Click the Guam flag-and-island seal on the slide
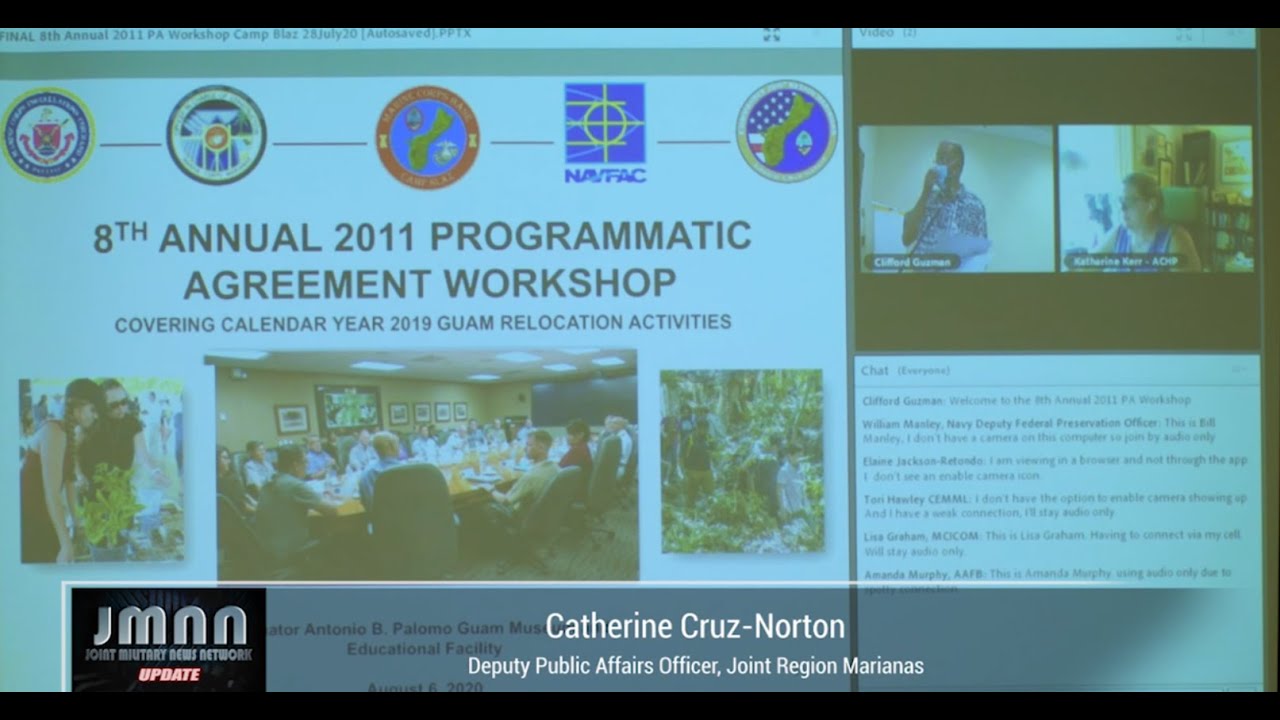This screenshot has height=720, width=1280. pos(787,131)
